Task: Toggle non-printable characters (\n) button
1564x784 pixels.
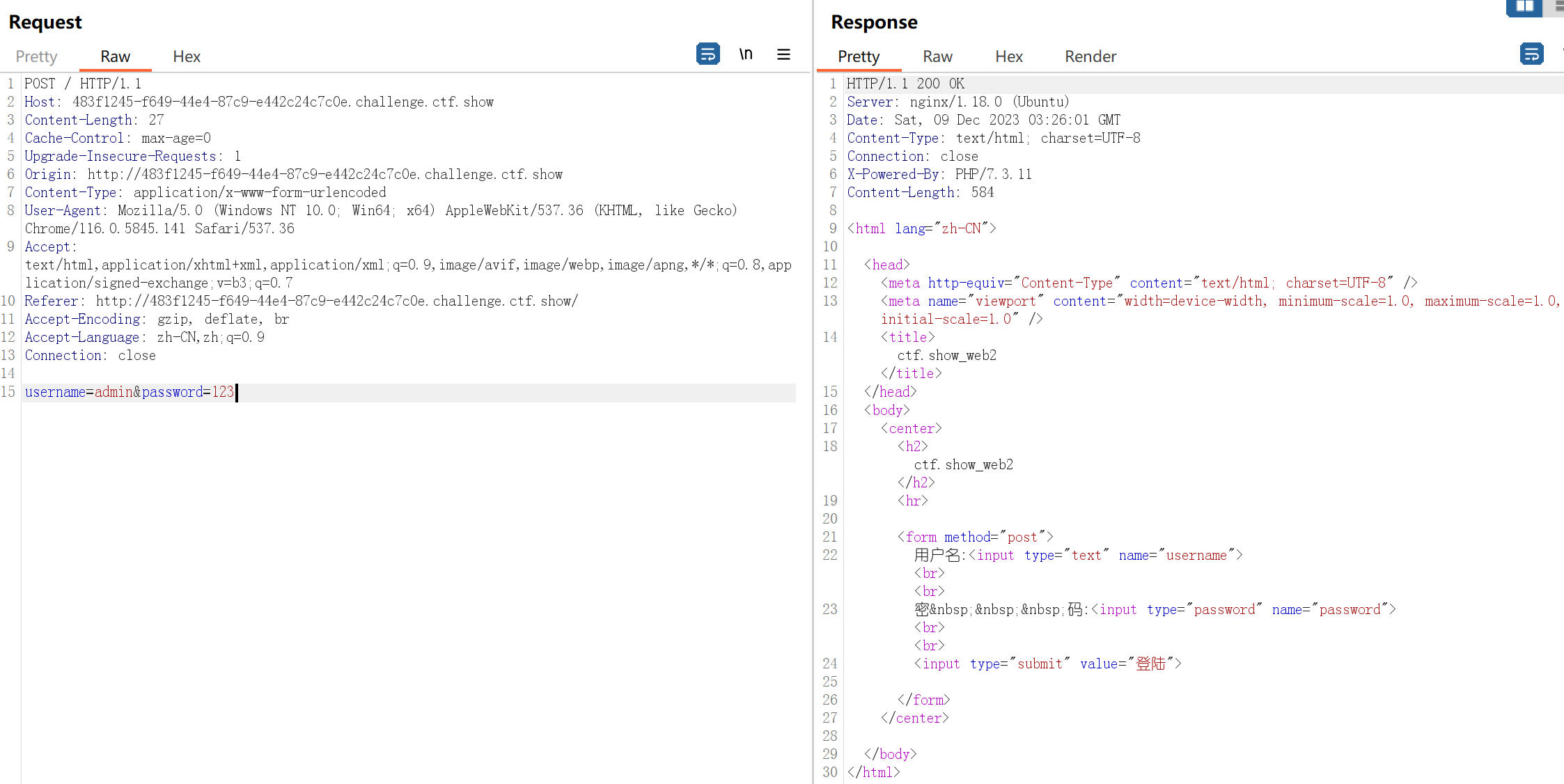Action: (x=746, y=54)
